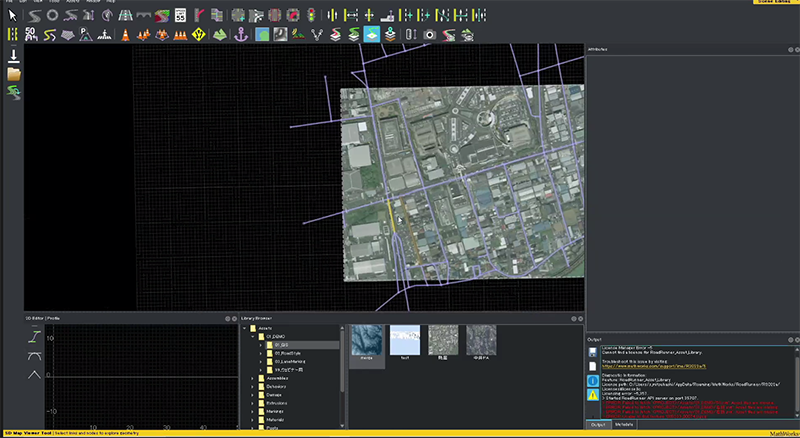800x438 pixels.
Task: Choose the traffic signal tool
Action: pos(311,16)
